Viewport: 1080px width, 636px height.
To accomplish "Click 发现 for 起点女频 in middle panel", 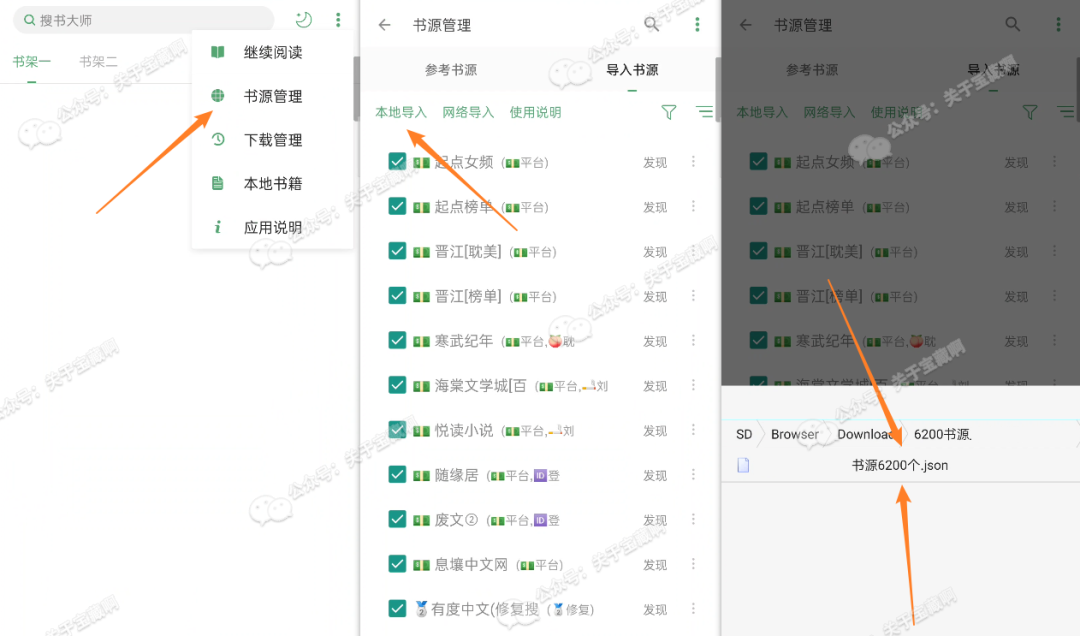I will point(655,163).
